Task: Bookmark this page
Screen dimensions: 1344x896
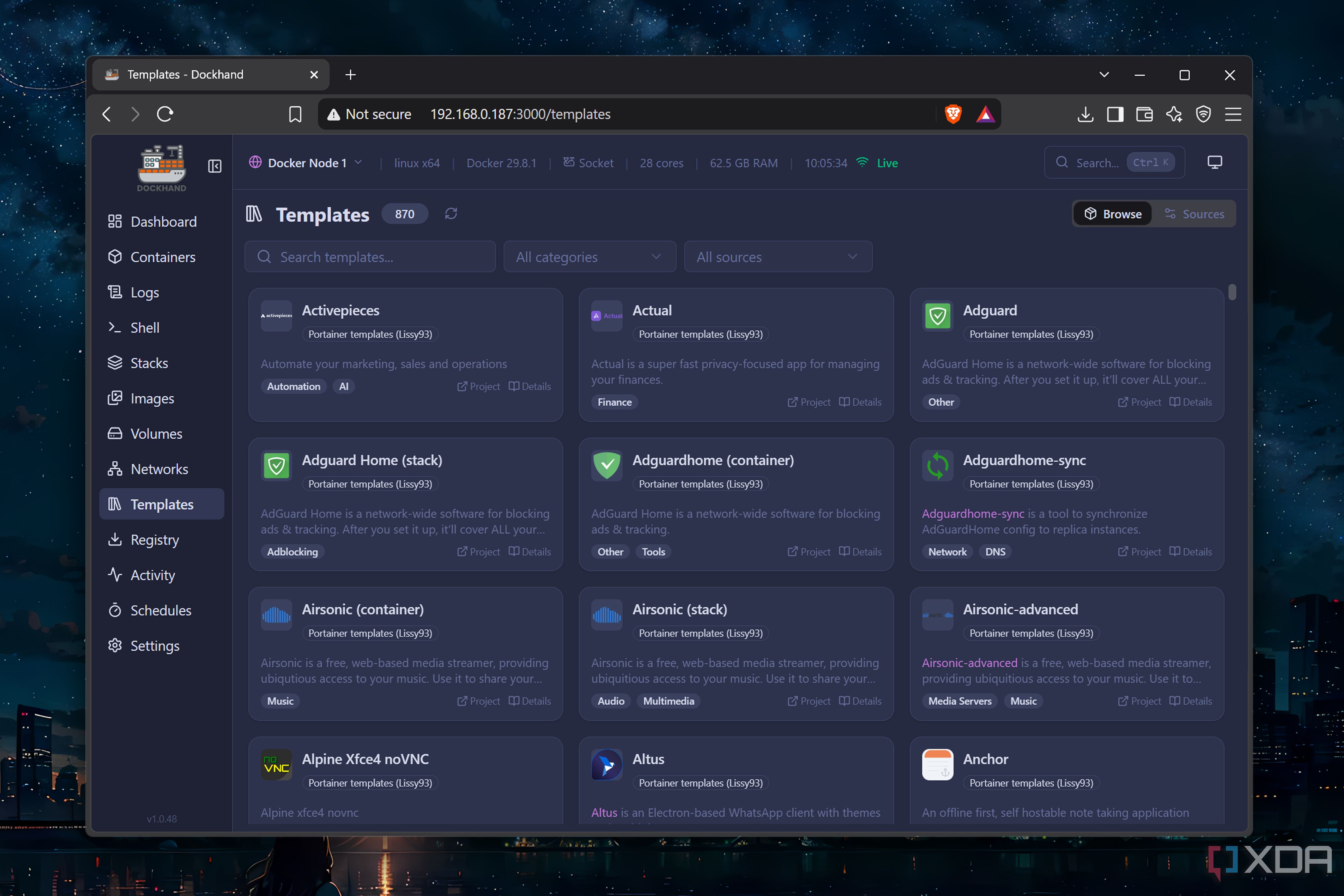Action: tap(295, 114)
